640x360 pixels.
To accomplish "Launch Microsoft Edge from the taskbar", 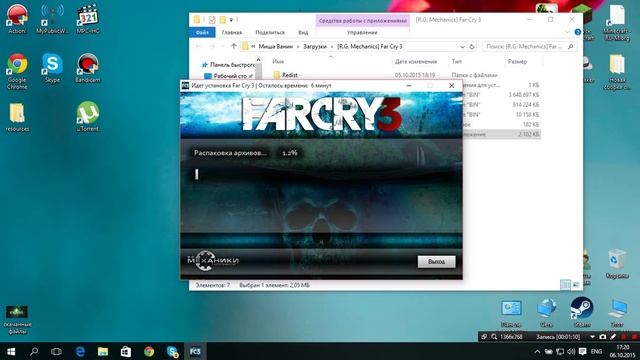I will pyautogui.click(x=80, y=351).
